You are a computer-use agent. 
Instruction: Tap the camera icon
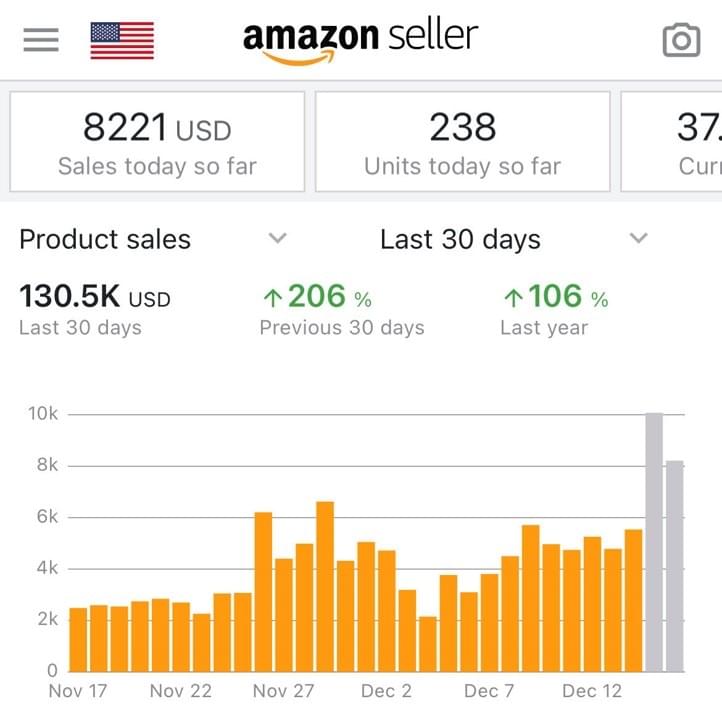click(682, 40)
